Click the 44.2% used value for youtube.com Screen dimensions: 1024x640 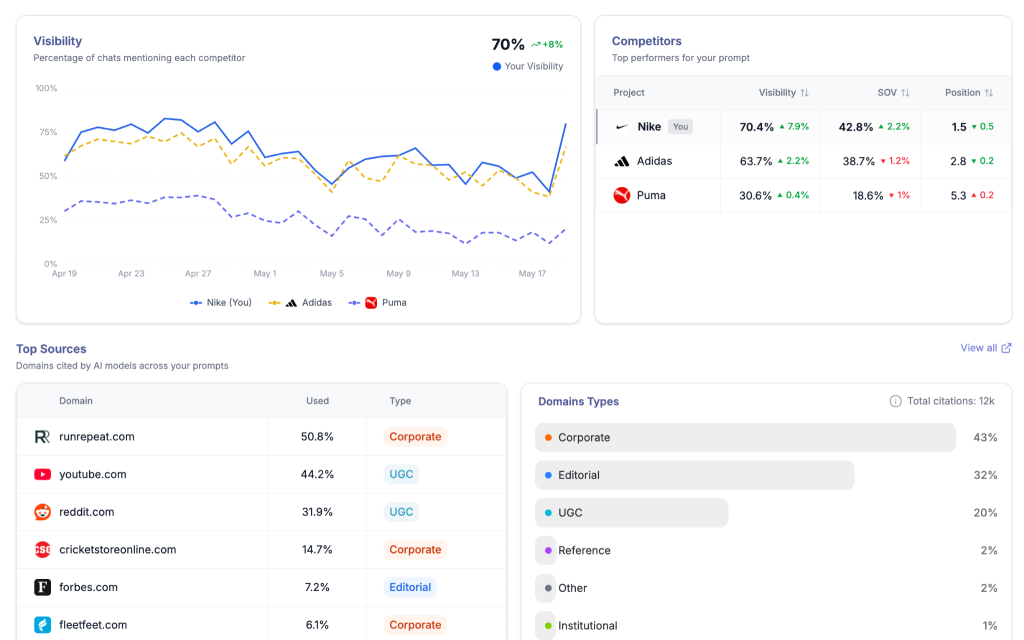coord(317,474)
